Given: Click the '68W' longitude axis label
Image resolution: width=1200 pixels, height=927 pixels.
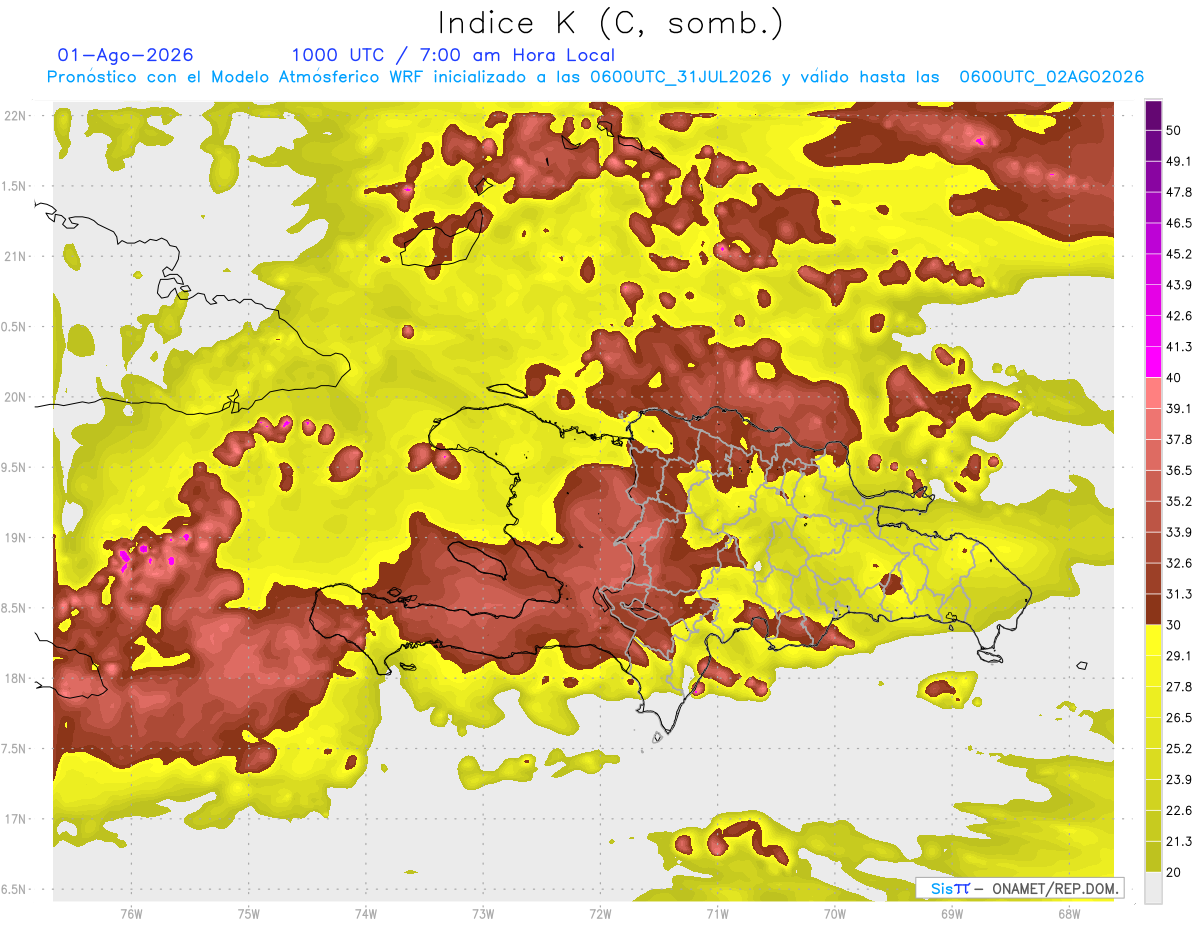Looking at the screenshot, I should (x=1069, y=913).
